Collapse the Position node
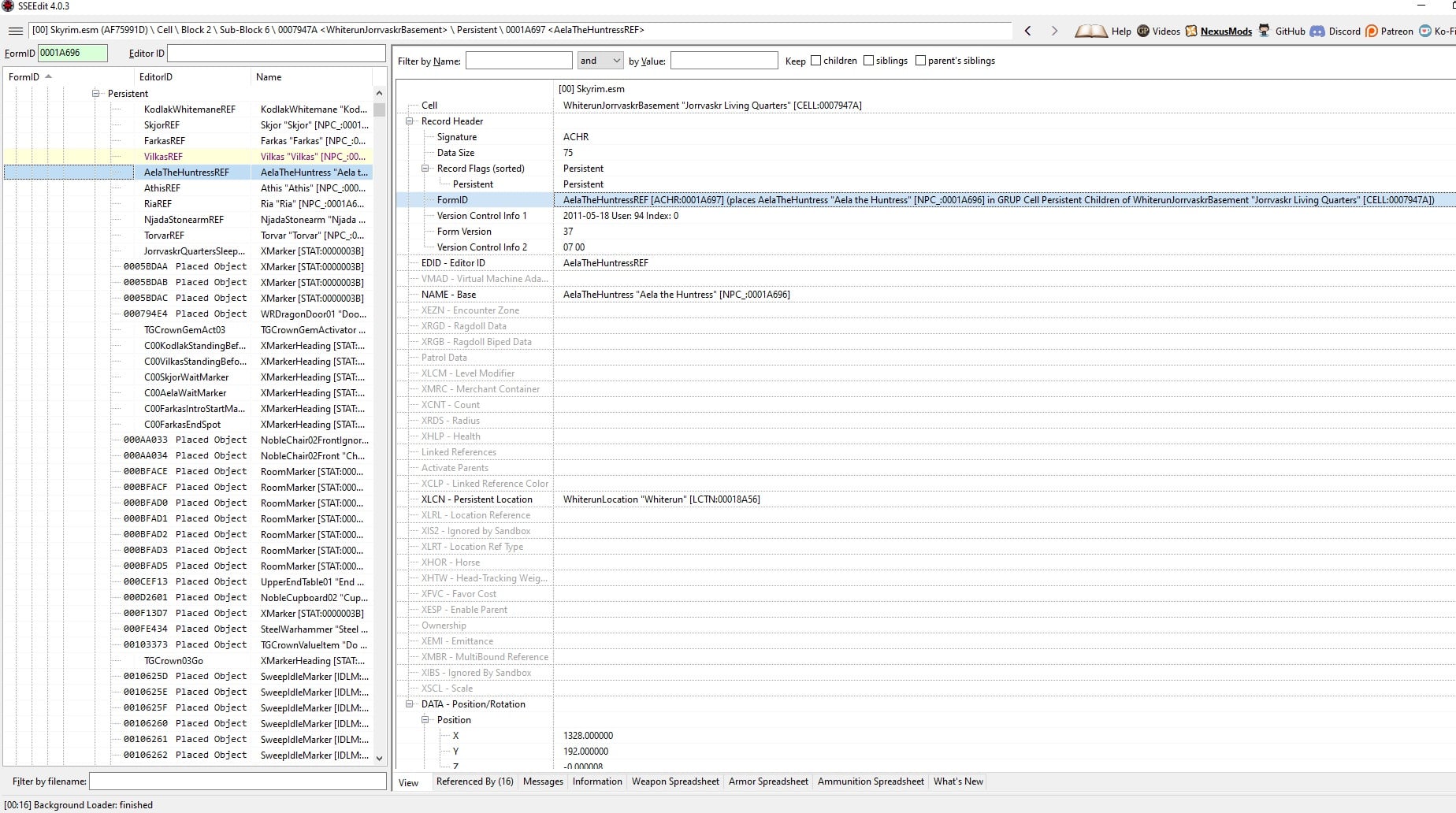The width and height of the screenshot is (1456, 813). (x=425, y=720)
